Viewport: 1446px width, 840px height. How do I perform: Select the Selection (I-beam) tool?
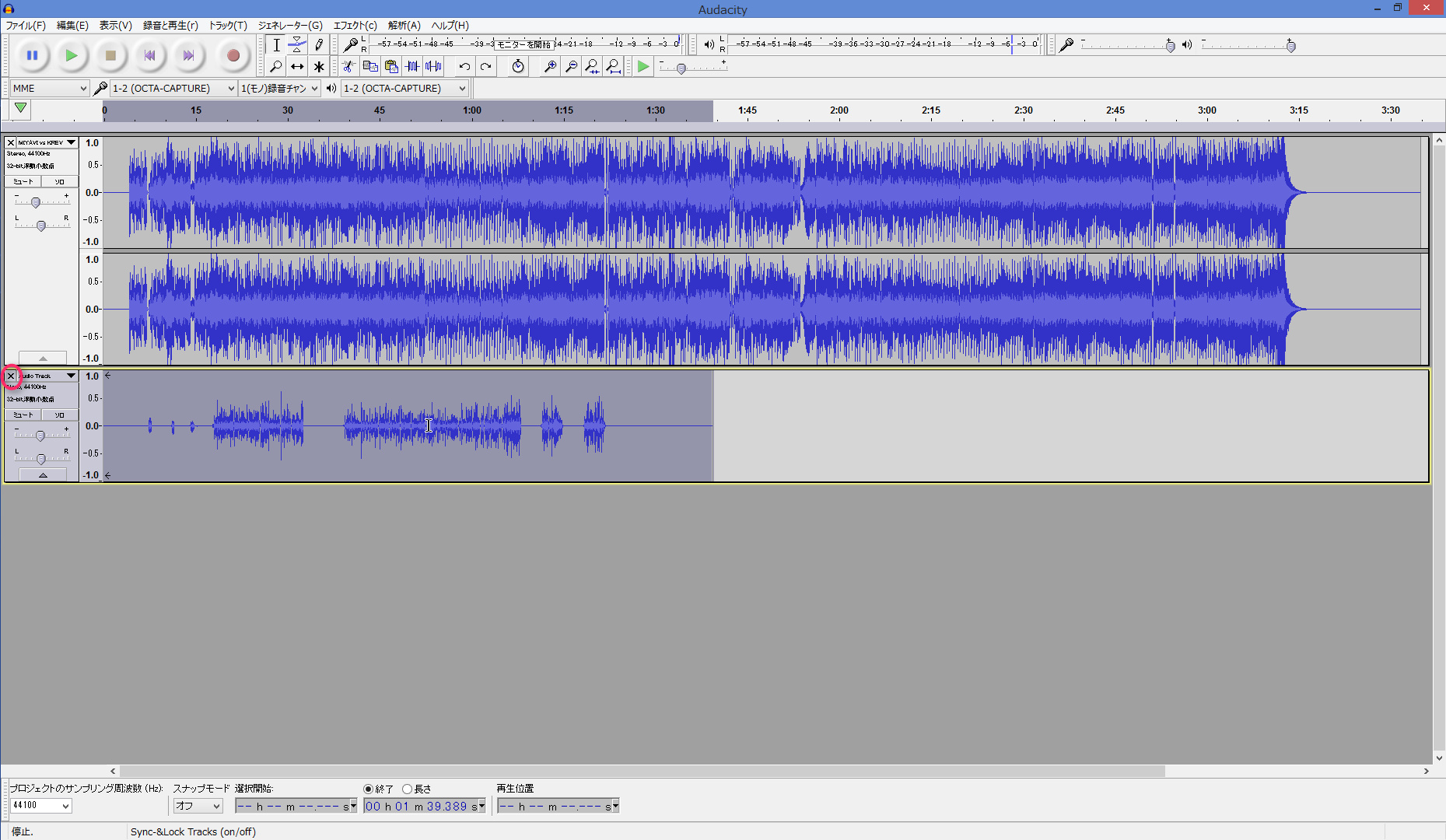point(276,45)
